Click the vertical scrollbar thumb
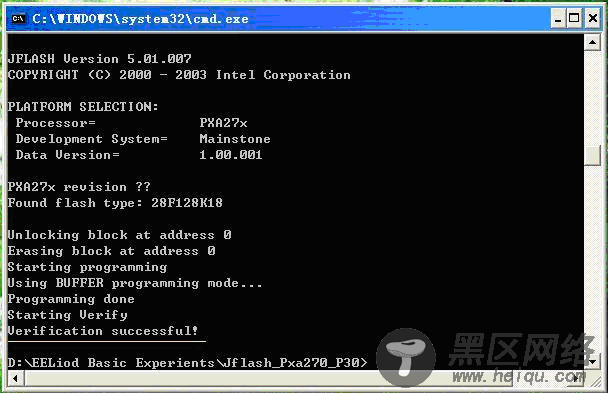Viewport: 608px width, 393px height. coord(592,155)
